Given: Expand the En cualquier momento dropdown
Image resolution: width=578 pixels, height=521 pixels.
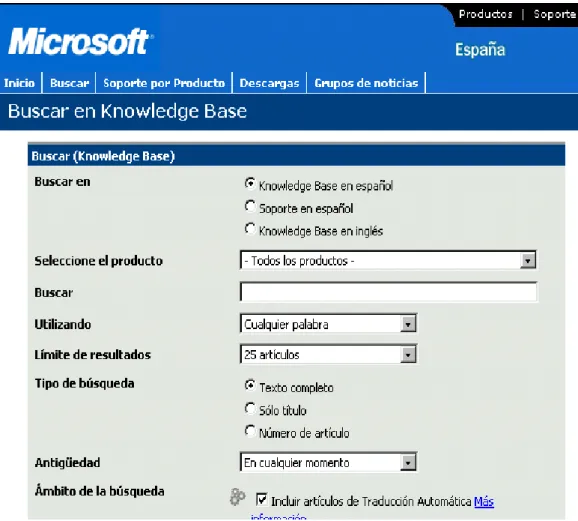Looking at the screenshot, I should tap(328, 462).
